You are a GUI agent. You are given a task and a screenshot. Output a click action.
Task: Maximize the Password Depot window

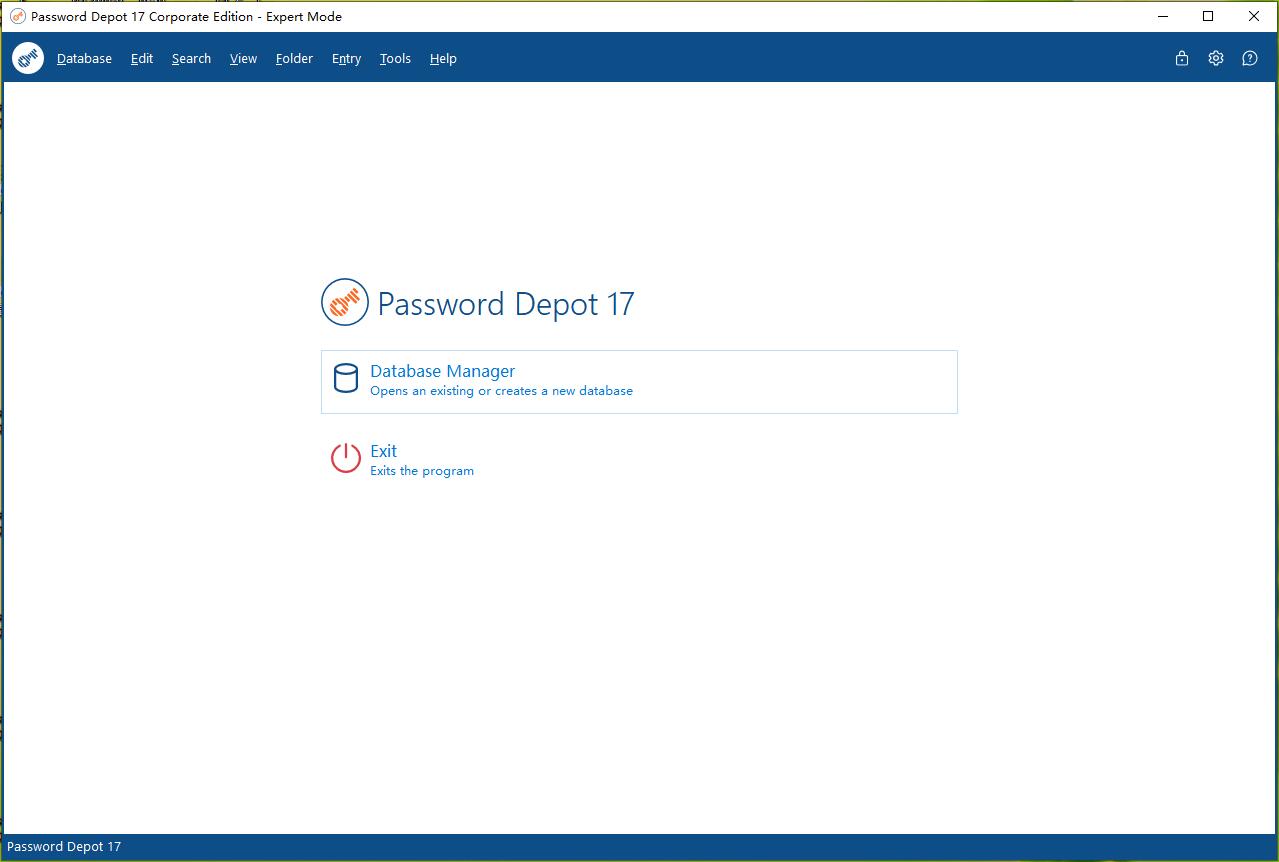tap(1208, 16)
